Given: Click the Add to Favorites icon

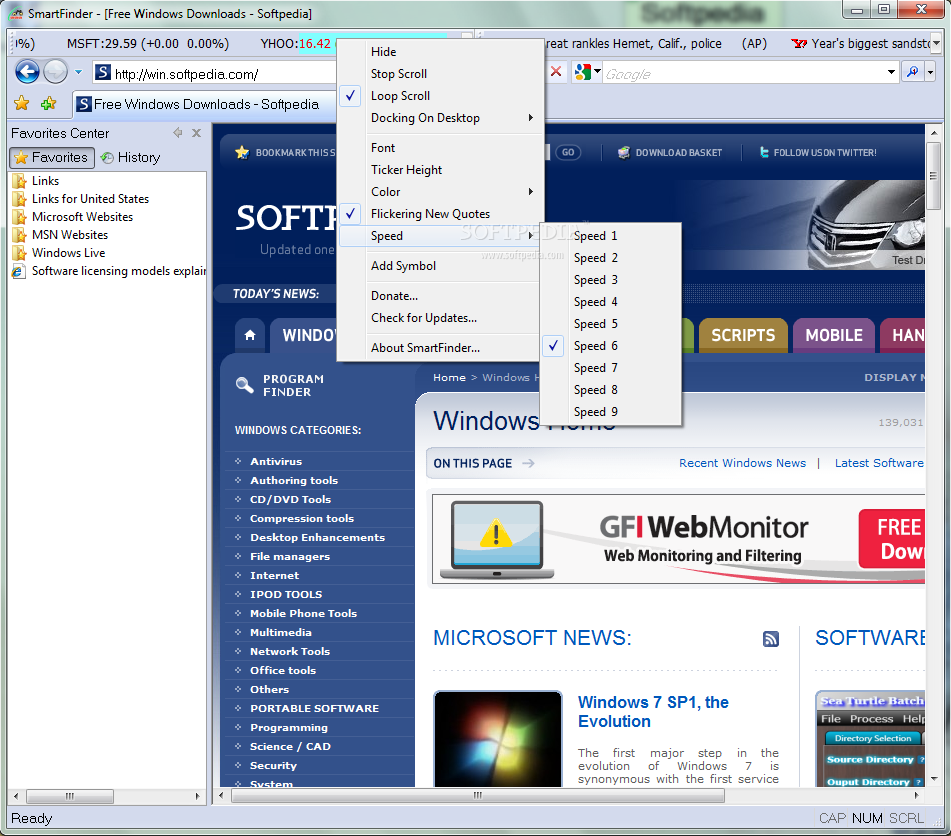Looking at the screenshot, I should point(49,103).
